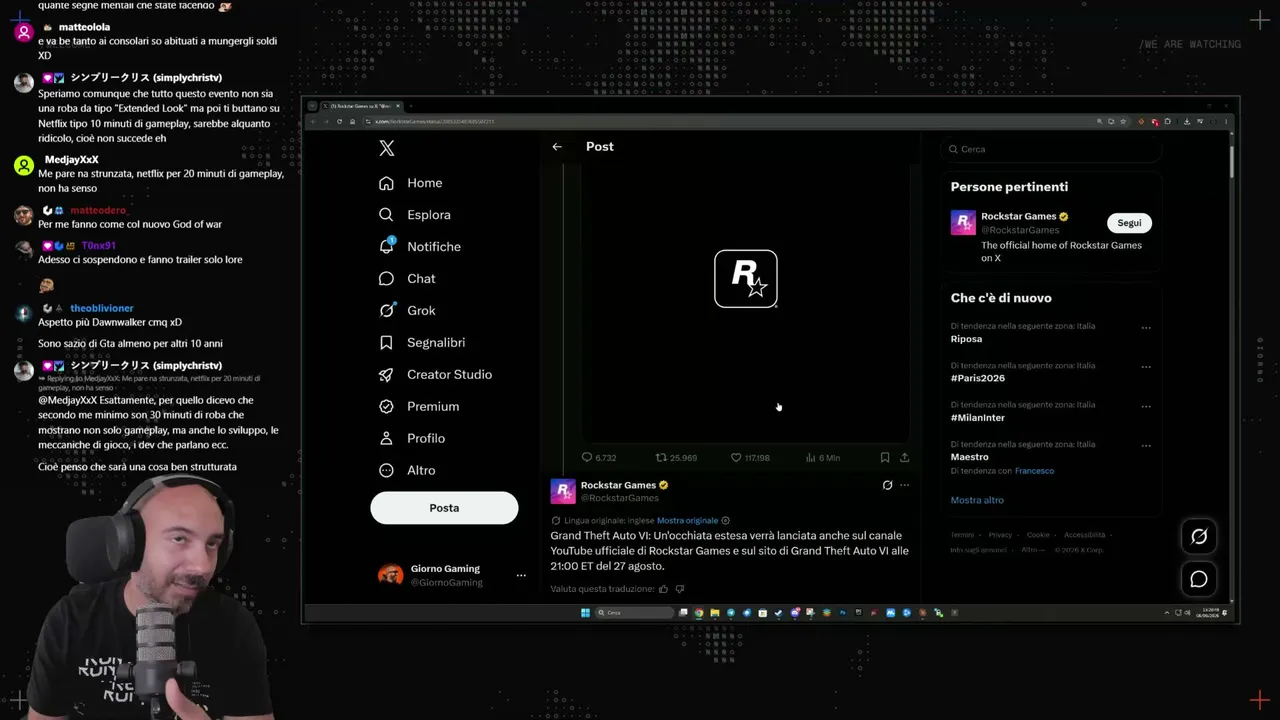The height and width of the screenshot is (720, 1280).
Task: Go back using the Post back arrow
Action: 557,147
